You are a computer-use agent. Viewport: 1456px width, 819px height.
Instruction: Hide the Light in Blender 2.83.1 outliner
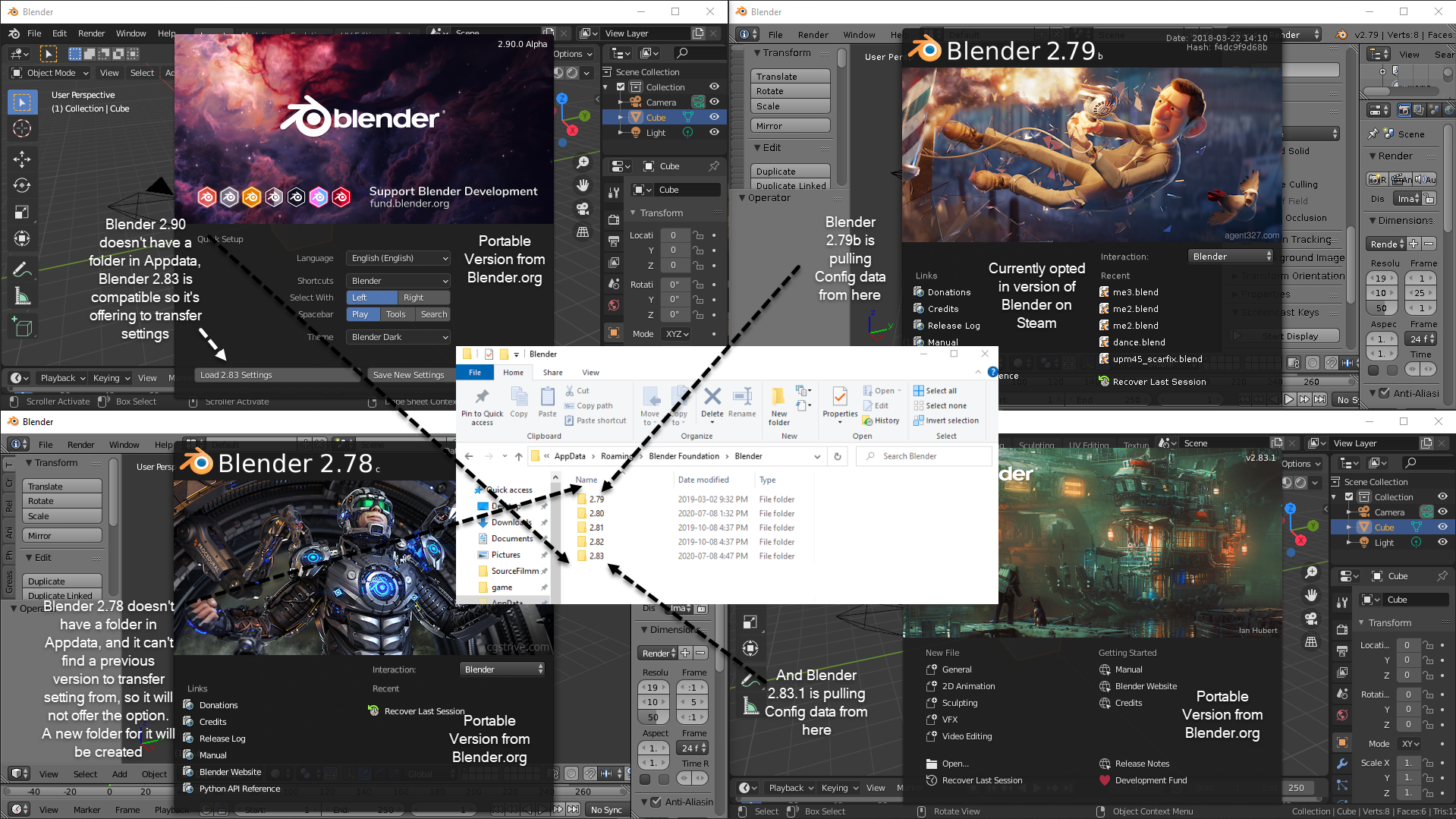[x=1442, y=542]
